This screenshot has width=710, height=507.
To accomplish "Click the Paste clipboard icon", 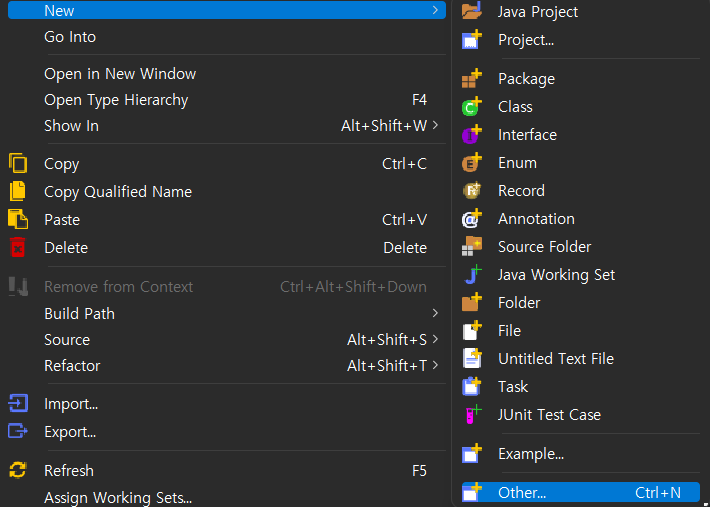I will tap(18, 220).
